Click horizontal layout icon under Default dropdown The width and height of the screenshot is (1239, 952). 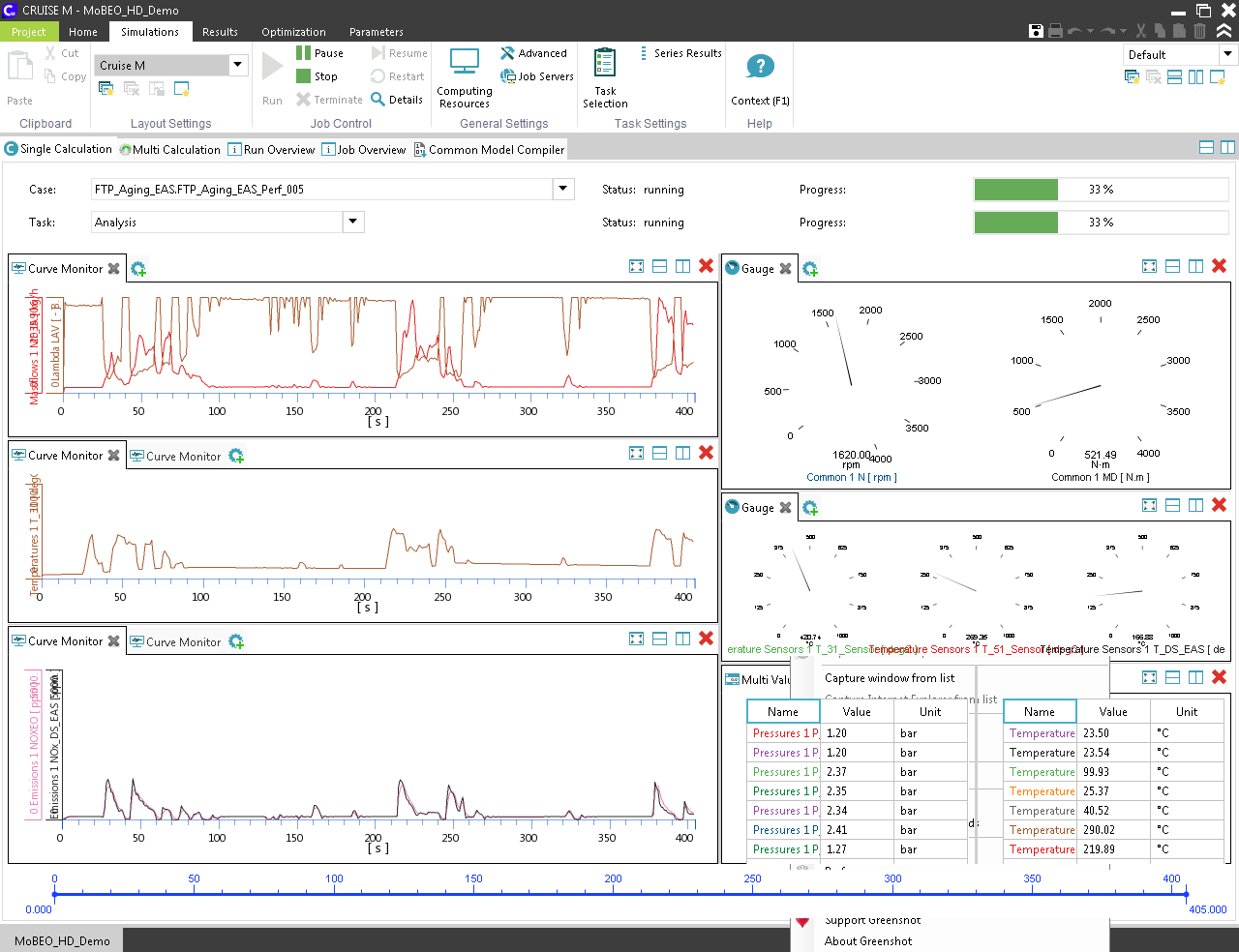pos(1174,77)
